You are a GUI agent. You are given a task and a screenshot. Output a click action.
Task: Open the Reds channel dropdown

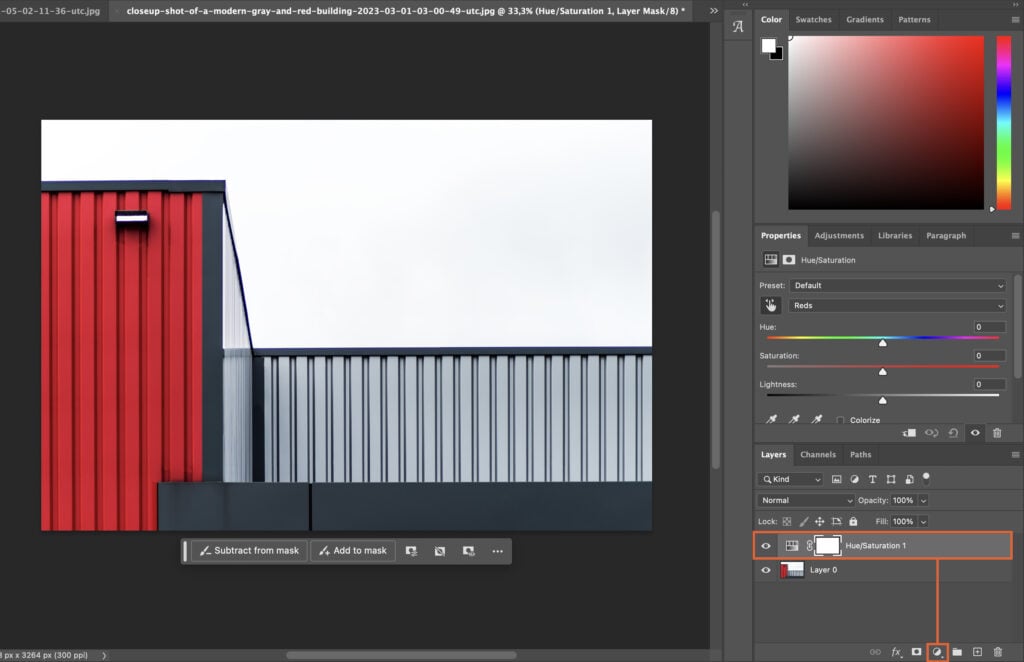coord(897,305)
